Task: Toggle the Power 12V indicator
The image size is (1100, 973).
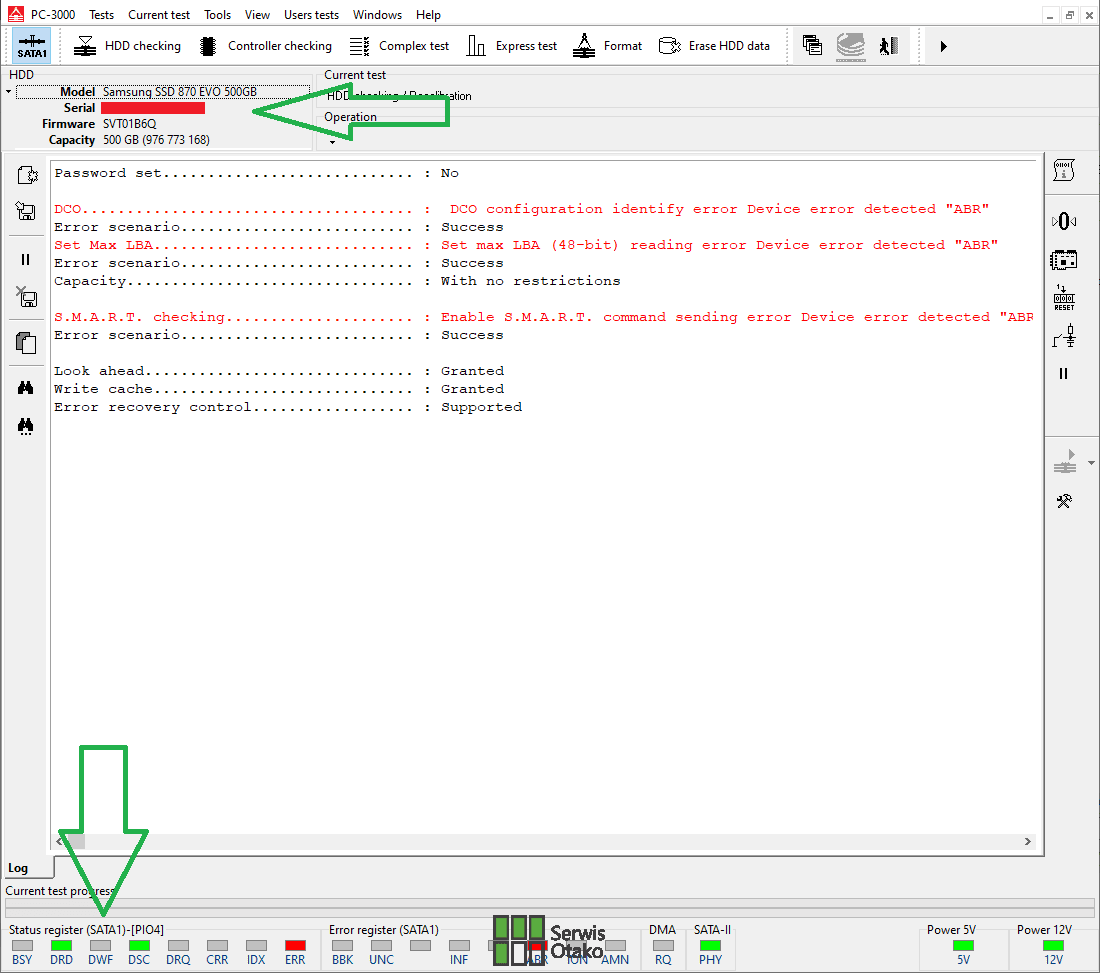Action: 1053,945
